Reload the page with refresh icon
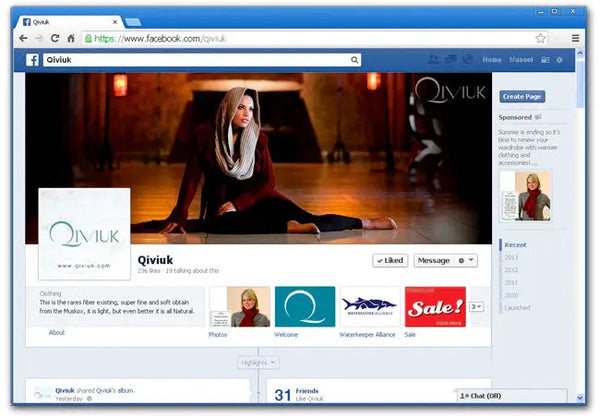The image size is (600, 416). pos(55,38)
